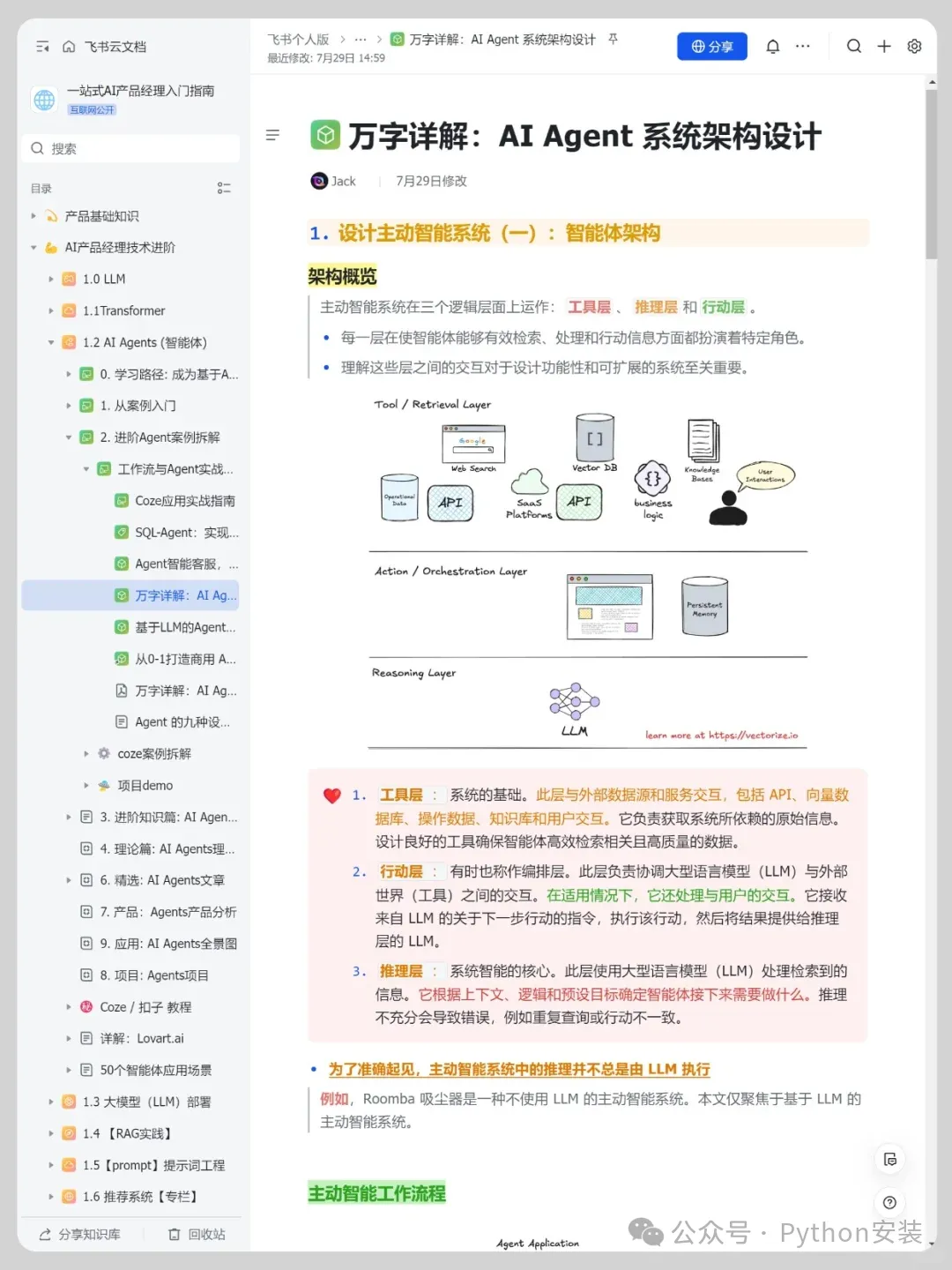Click the 飞书个人版 breadcrumb item
Viewport: 952px width, 1270px height.
click(x=297, y=39)
